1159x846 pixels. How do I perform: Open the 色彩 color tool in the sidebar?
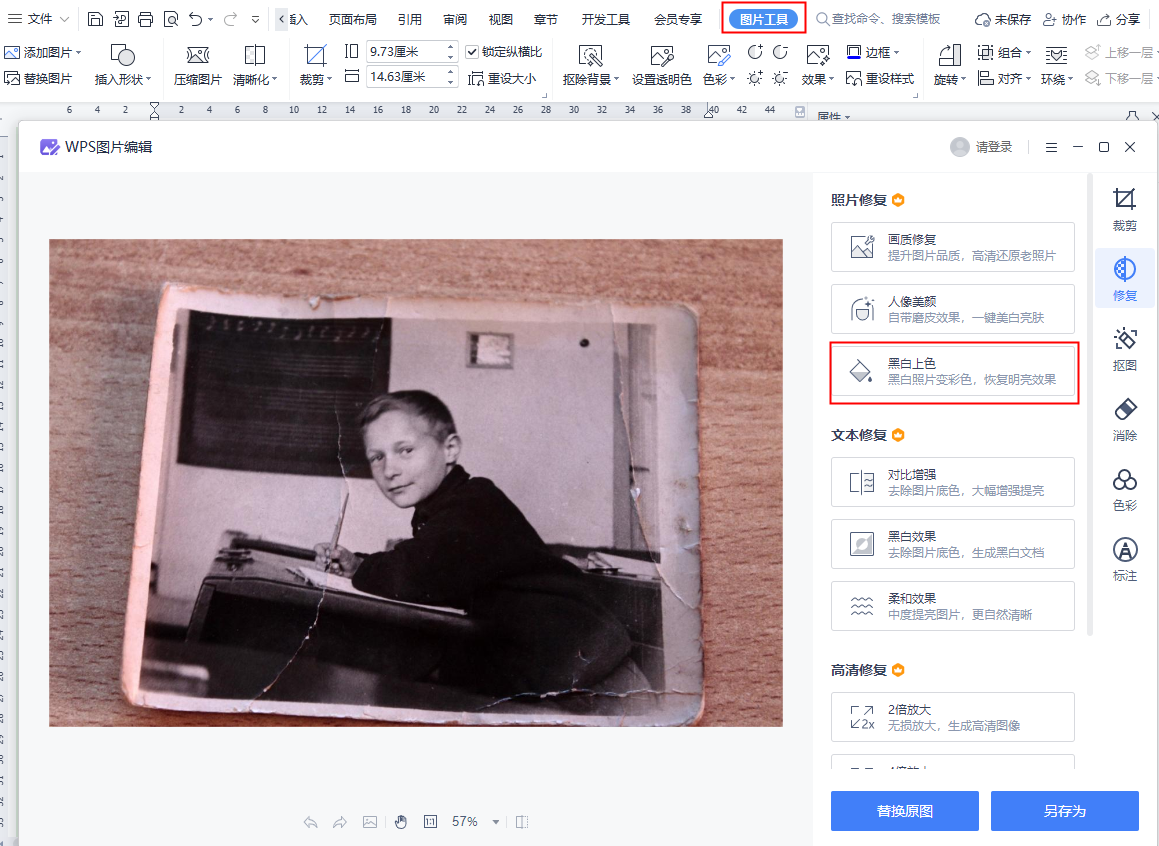coord(1124,489)
